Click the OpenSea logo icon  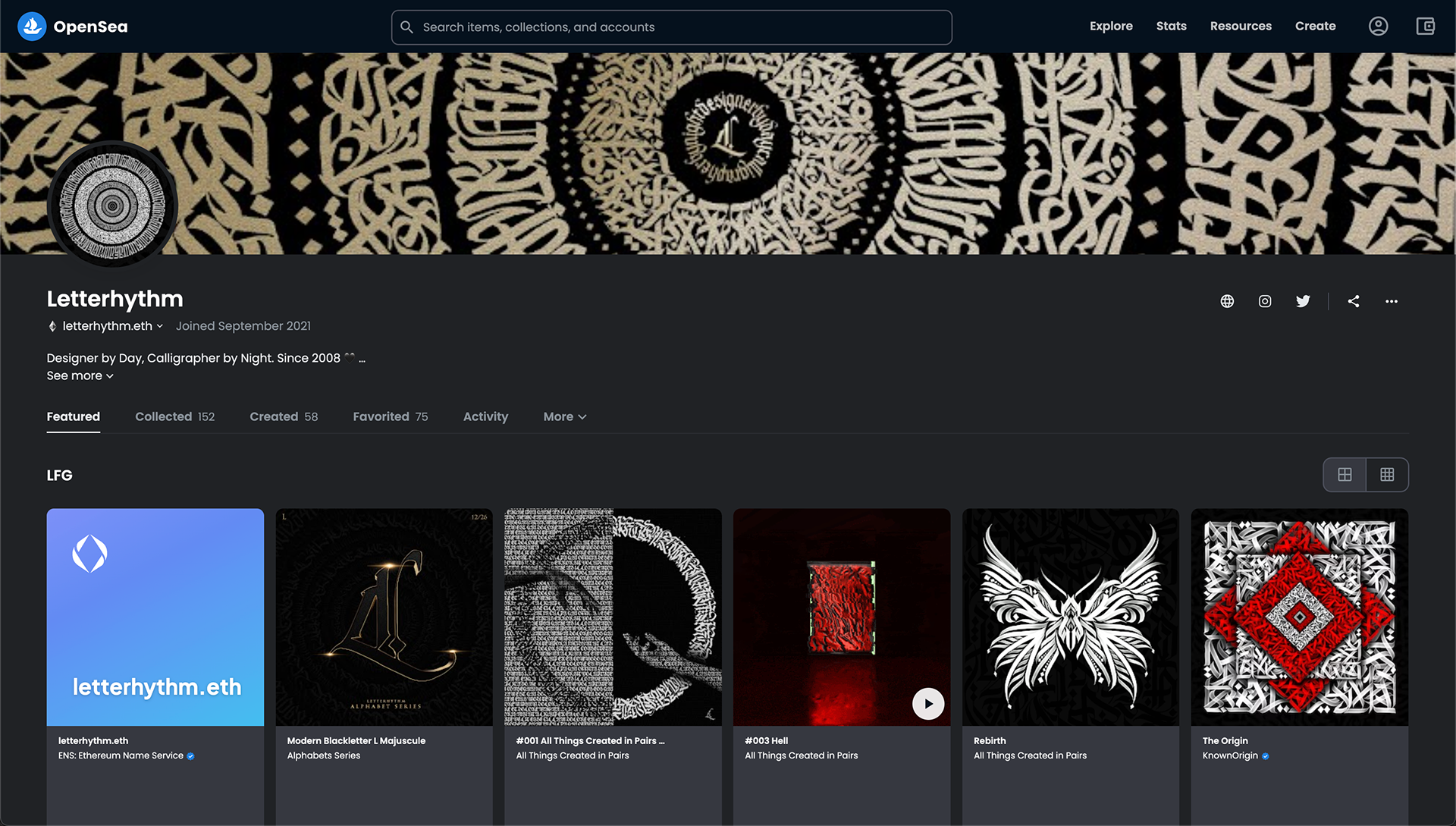point(32,27)
